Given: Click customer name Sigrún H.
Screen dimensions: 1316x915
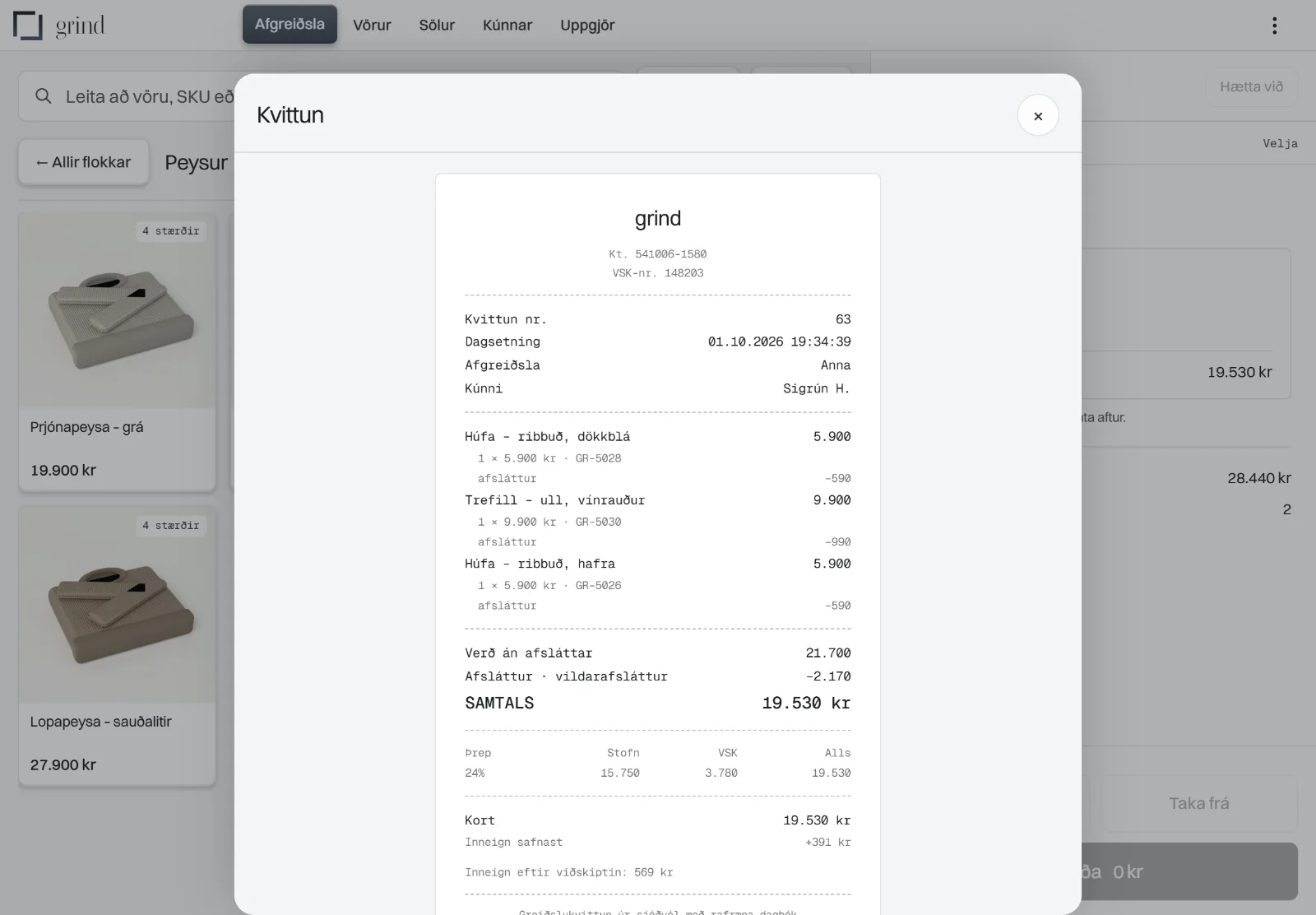Looking at the screenshot, I should coord(816,388).
